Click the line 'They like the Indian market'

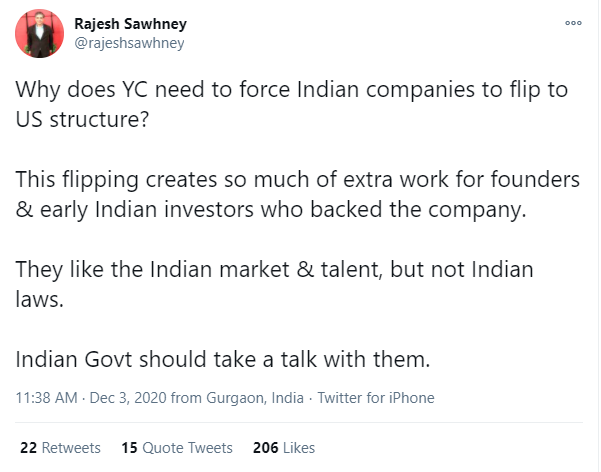coord(274,270)
